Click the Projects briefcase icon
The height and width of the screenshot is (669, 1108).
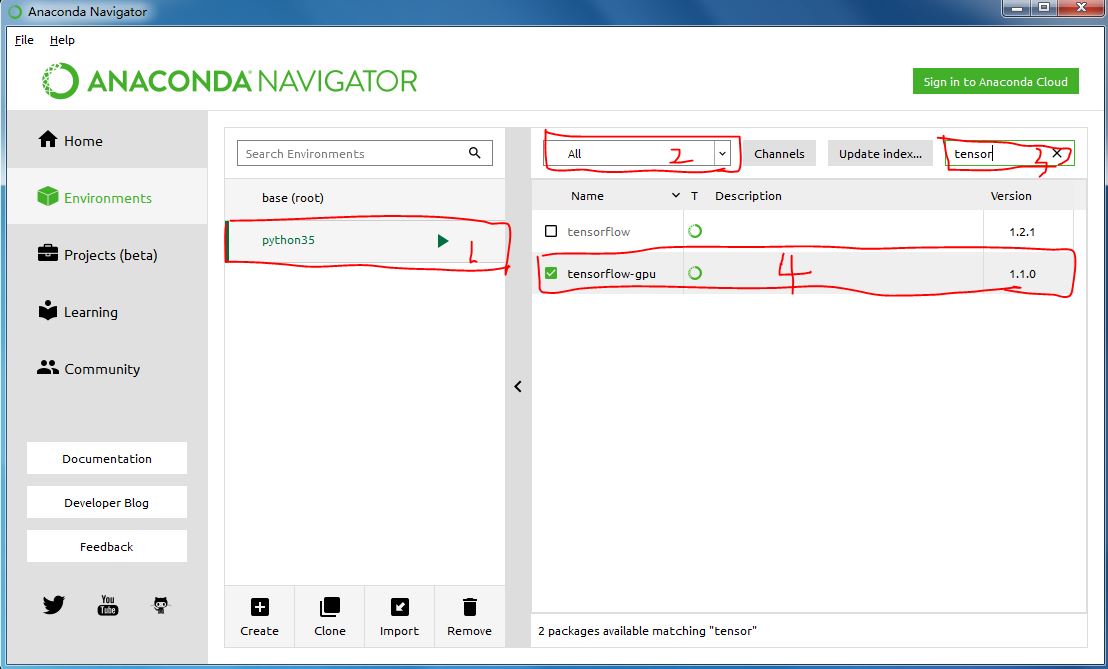(47, 253)
